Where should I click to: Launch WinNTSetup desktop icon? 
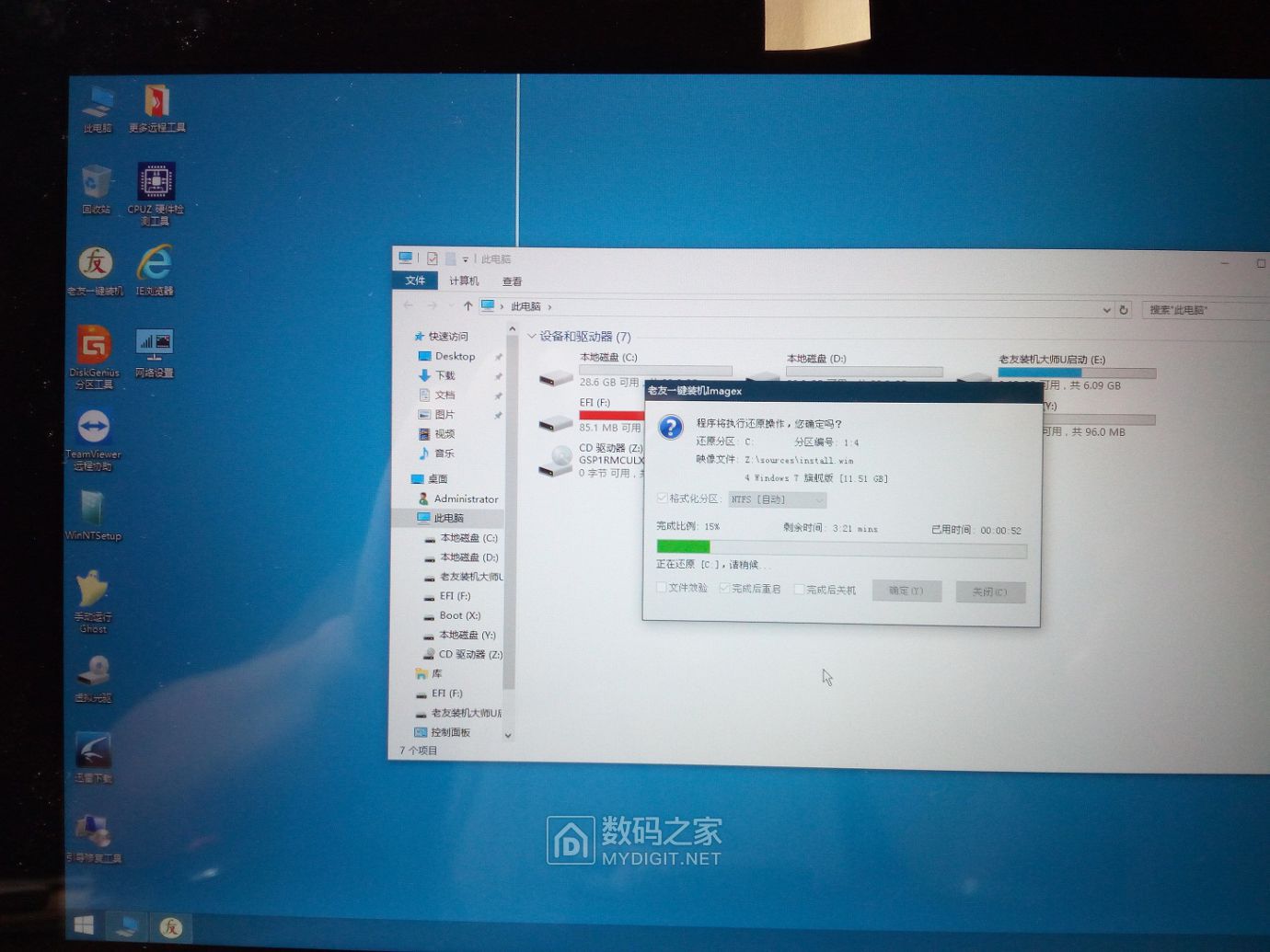point(93,515)
